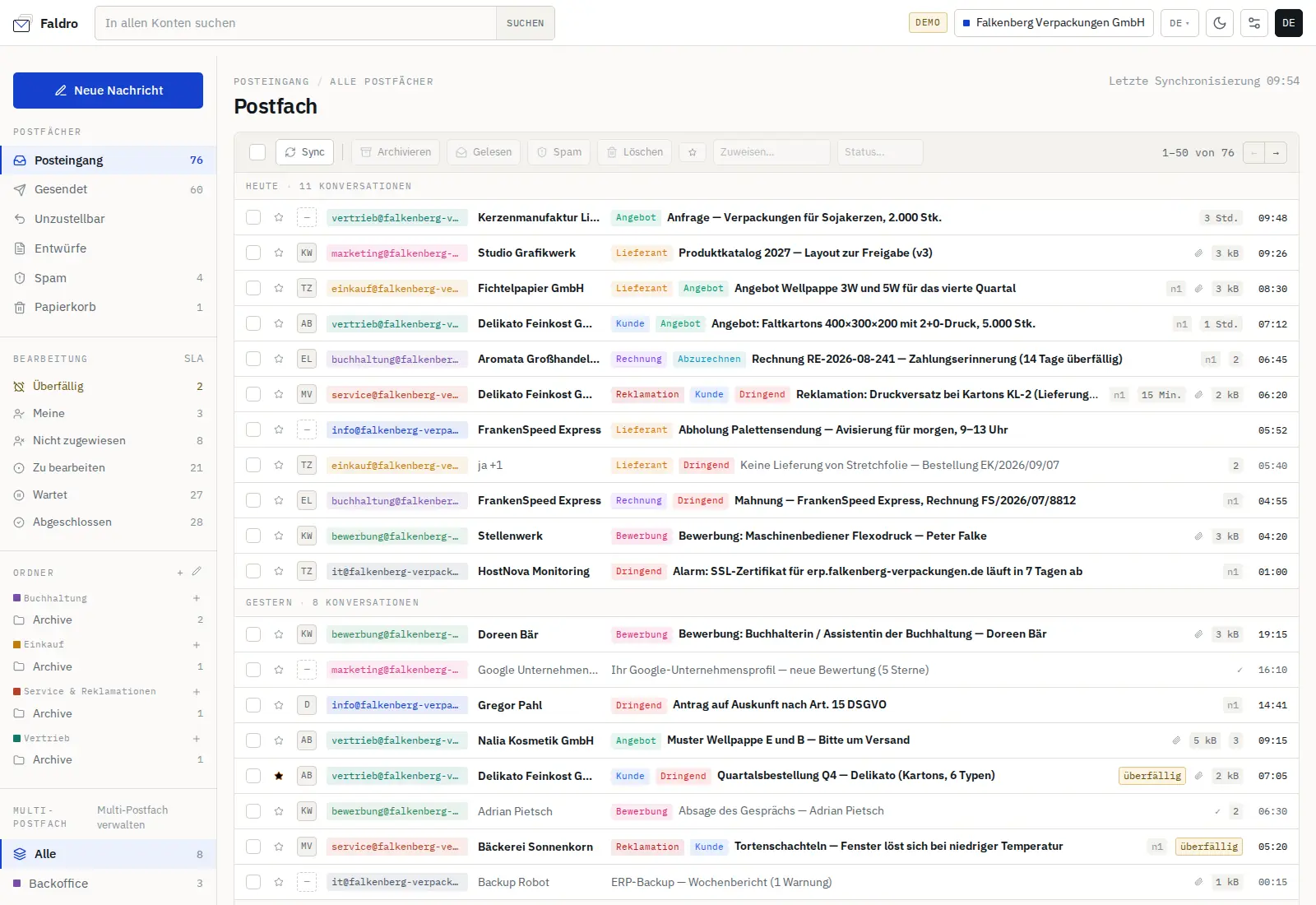Screen dimensions: 1316x905
Task: Select Fichtelpapier GmbH conversation checkbox
Action: click(253, 288)
